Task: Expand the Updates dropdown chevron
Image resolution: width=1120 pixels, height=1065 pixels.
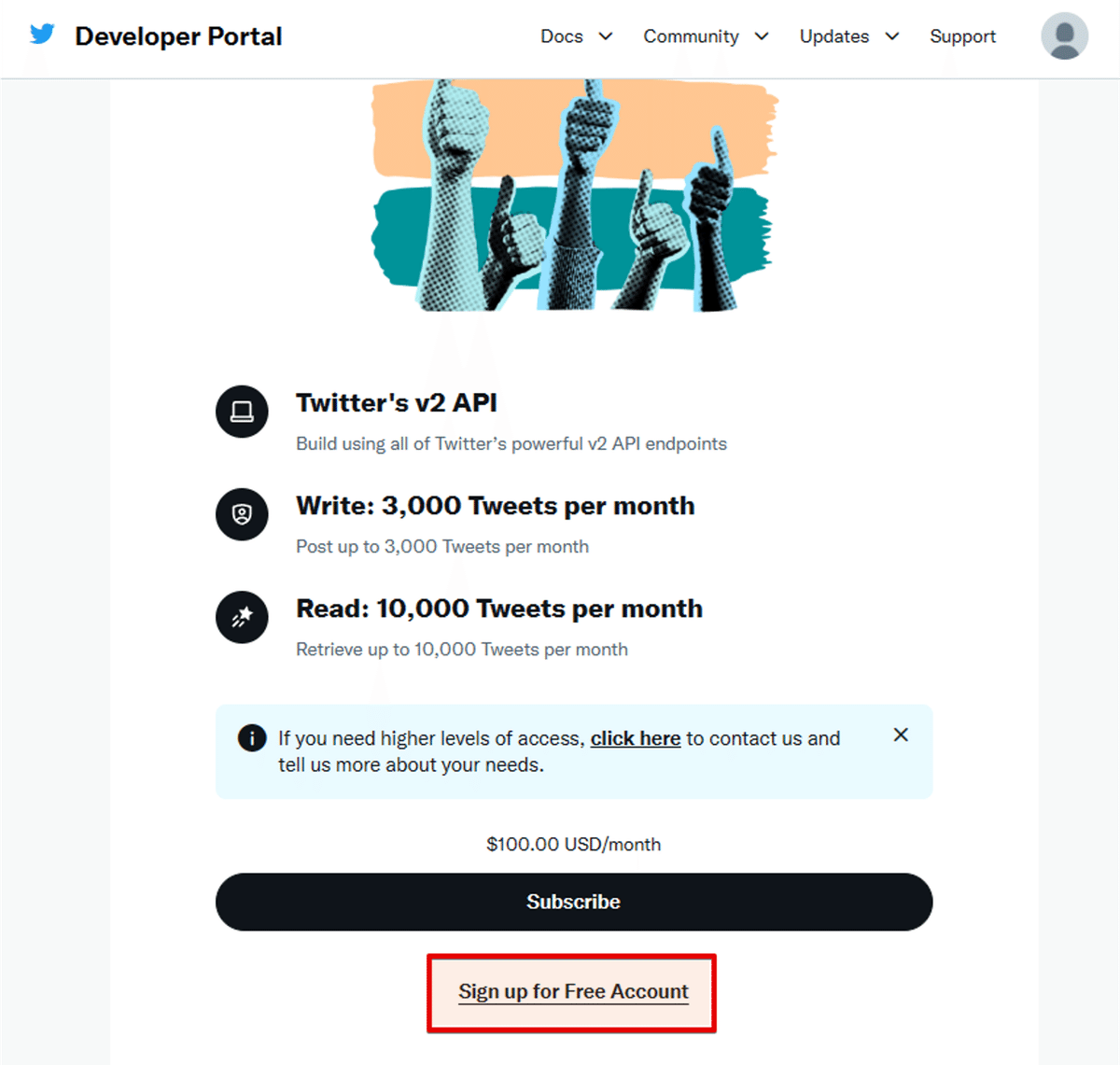Action: [x=892, y=36]
